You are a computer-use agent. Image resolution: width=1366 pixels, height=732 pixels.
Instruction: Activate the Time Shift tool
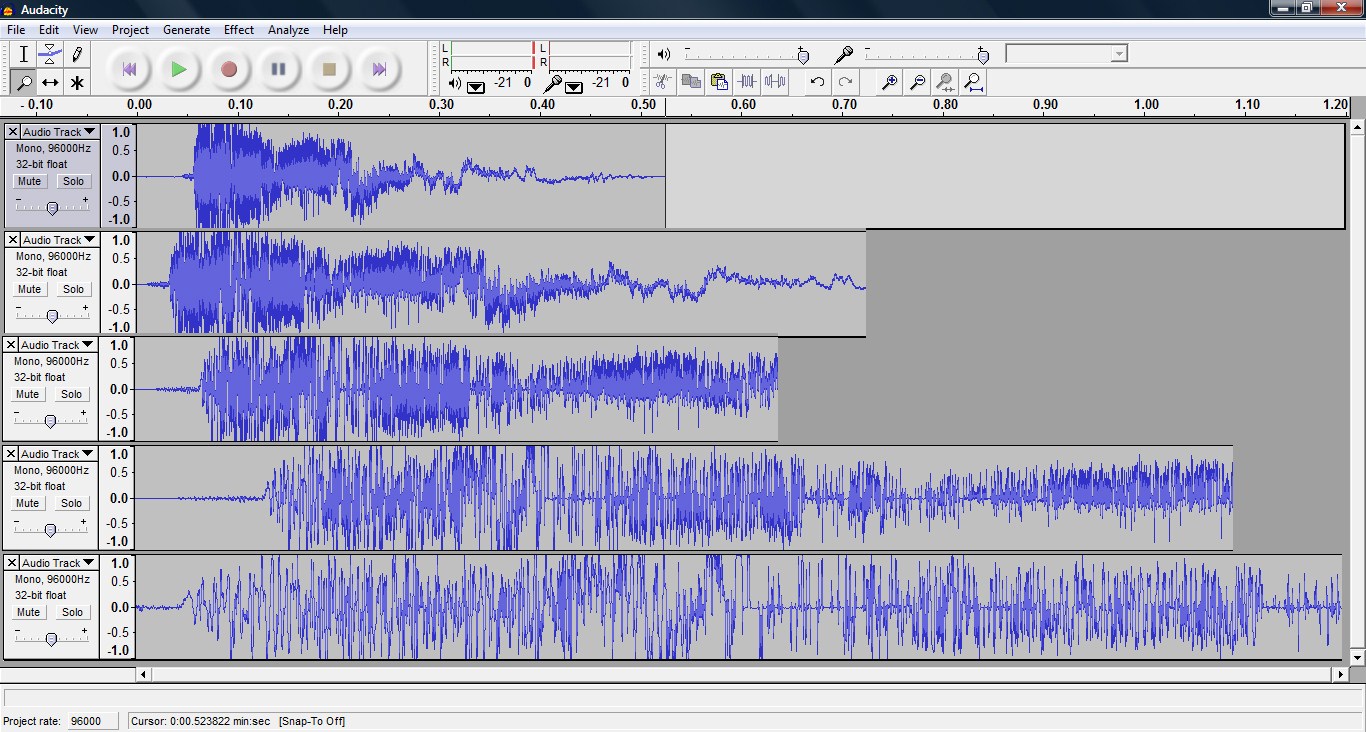coord(50,82)
